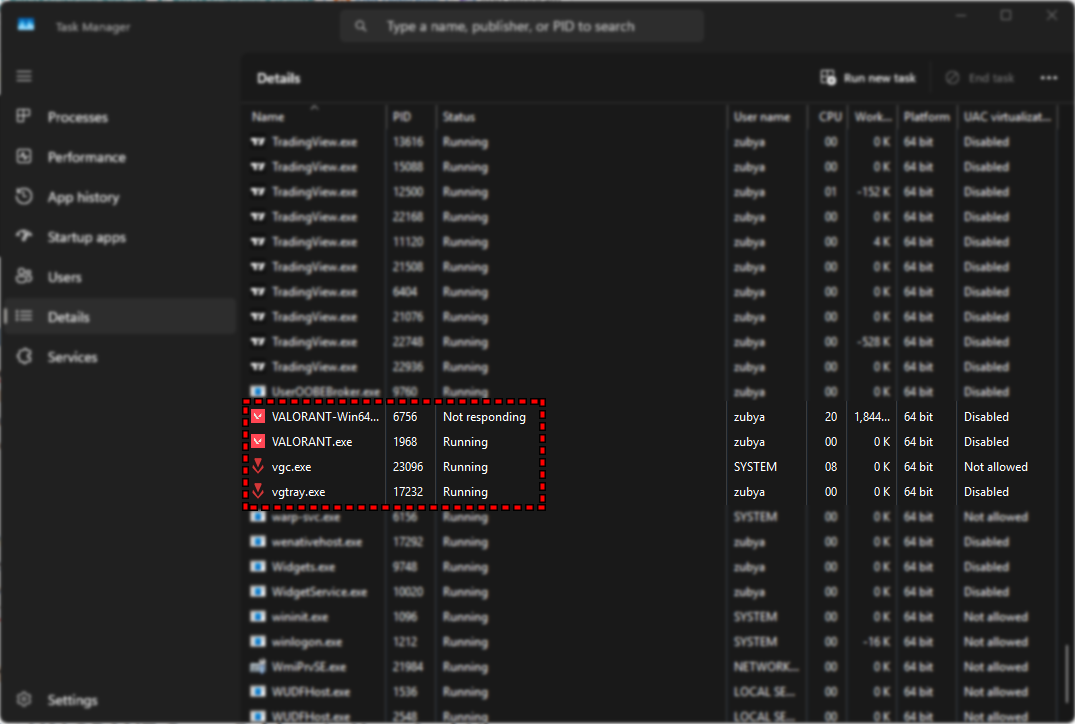Image resolution: width=1075 pixels, height=724 pixels.
Task: Sort by the Name column header
Action: (268, 117)
